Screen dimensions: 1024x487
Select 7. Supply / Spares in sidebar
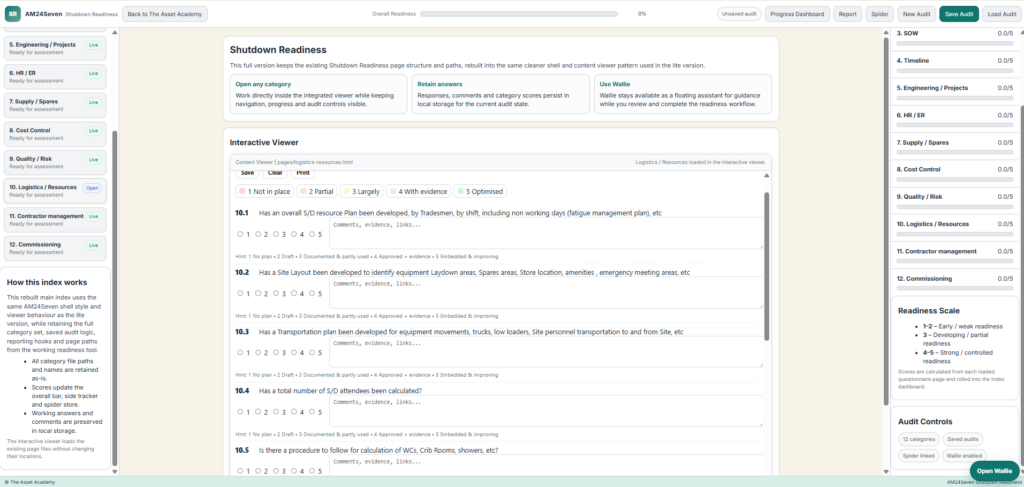(57, 105)
